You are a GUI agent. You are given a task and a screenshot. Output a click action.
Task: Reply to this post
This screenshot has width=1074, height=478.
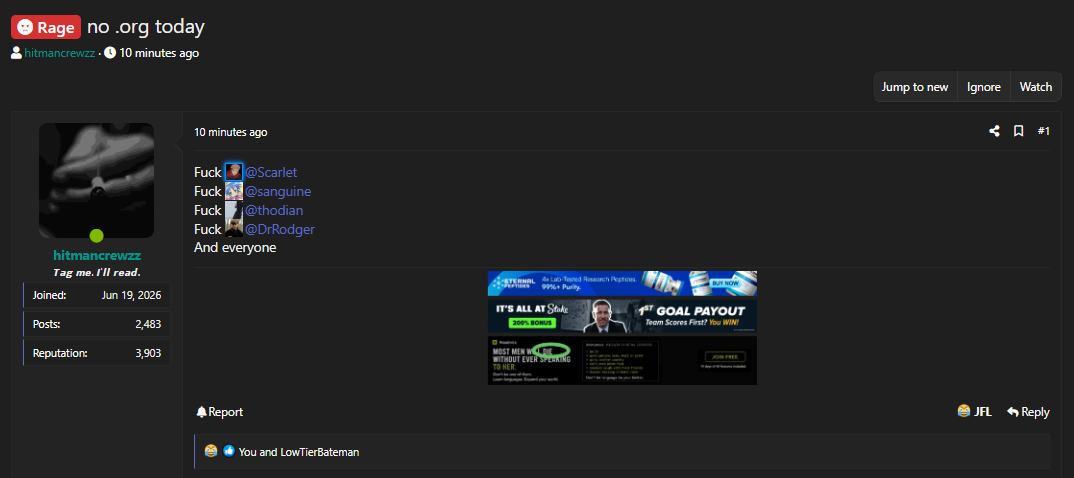[1028, 412]
